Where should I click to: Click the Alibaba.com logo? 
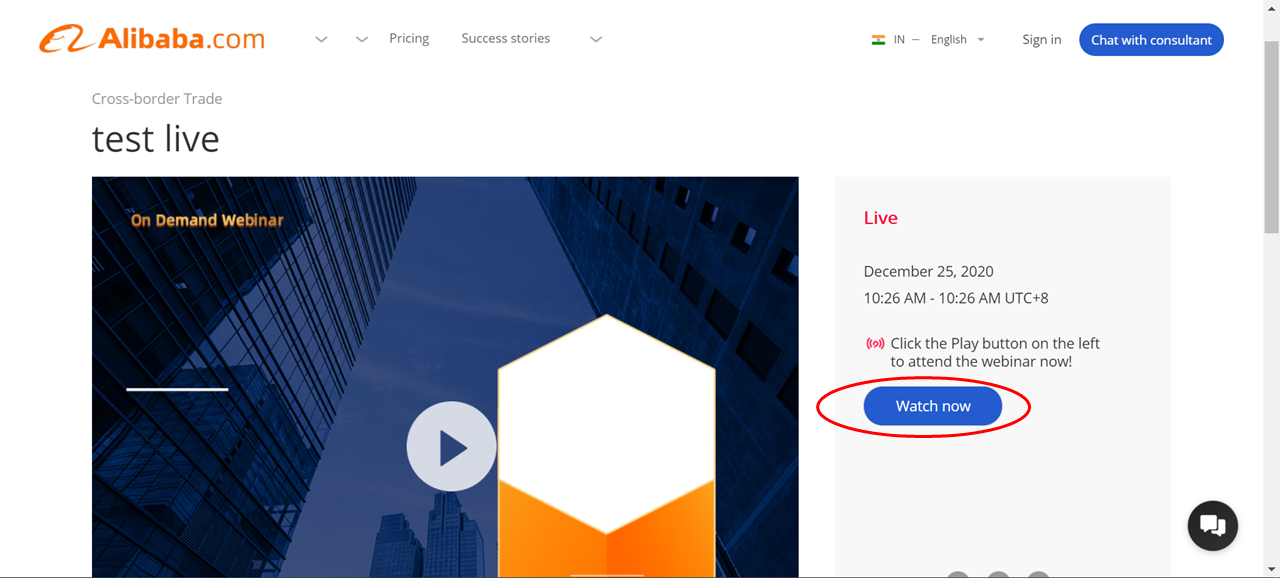click(x=152, y=39)
